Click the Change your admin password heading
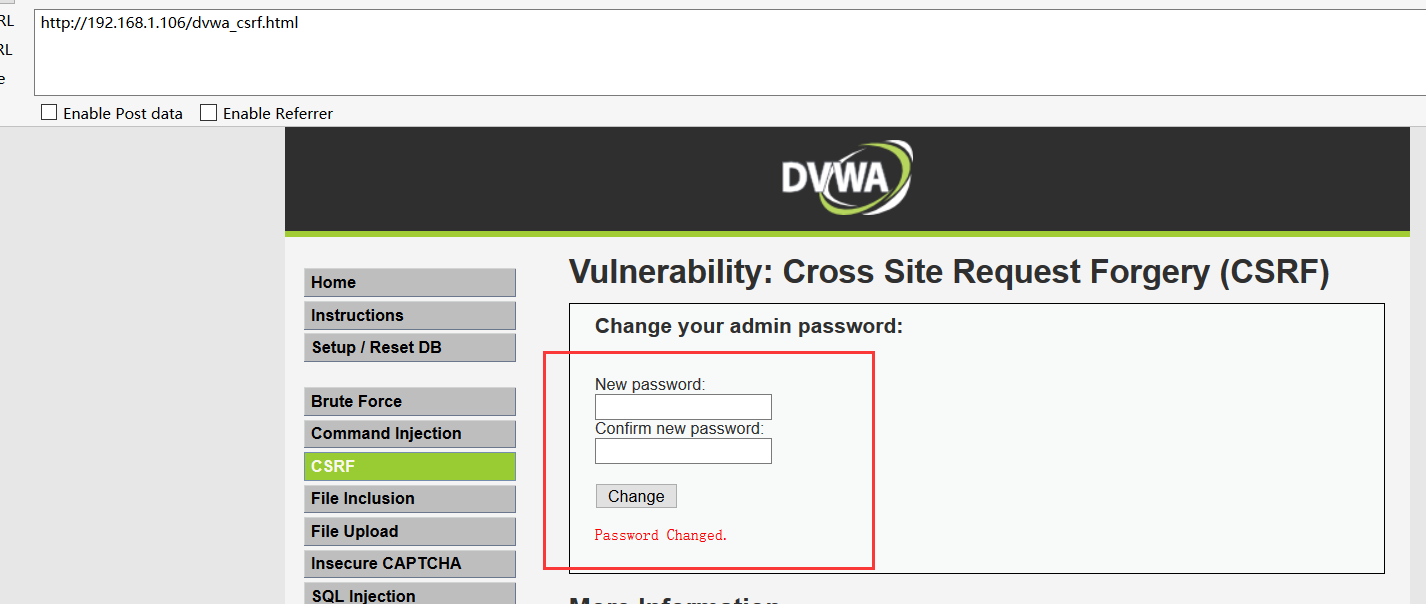Screen dimensions: 1426x604 click(749, 326)
